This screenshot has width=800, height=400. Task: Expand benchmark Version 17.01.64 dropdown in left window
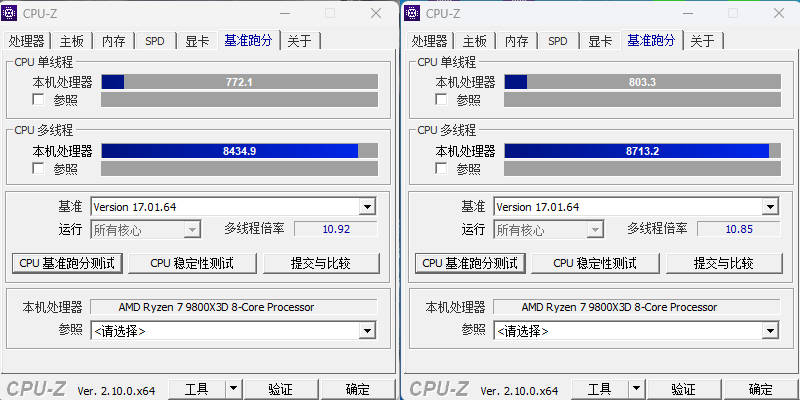click(367, 207)
